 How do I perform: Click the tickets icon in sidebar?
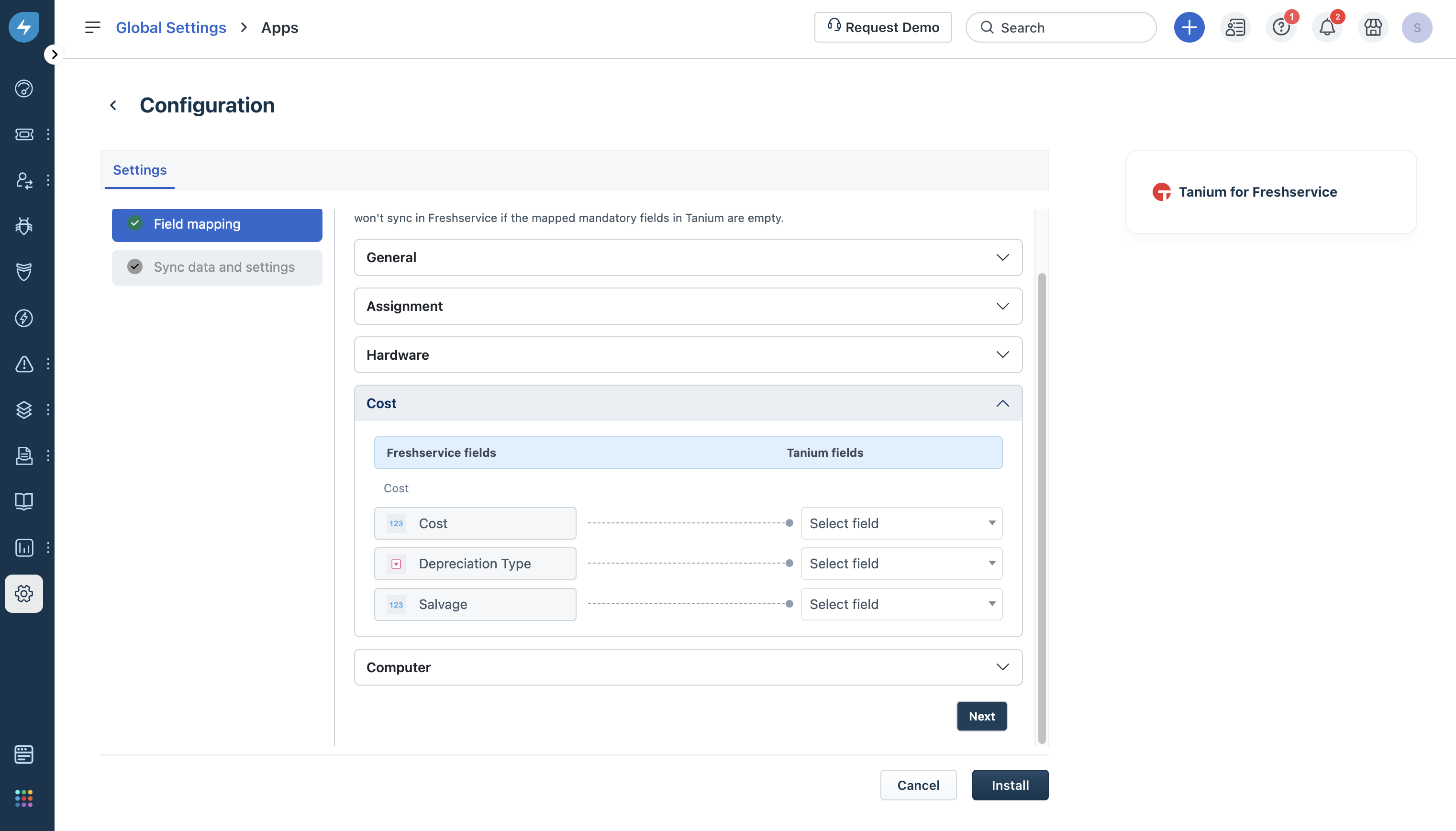[24, 134]
